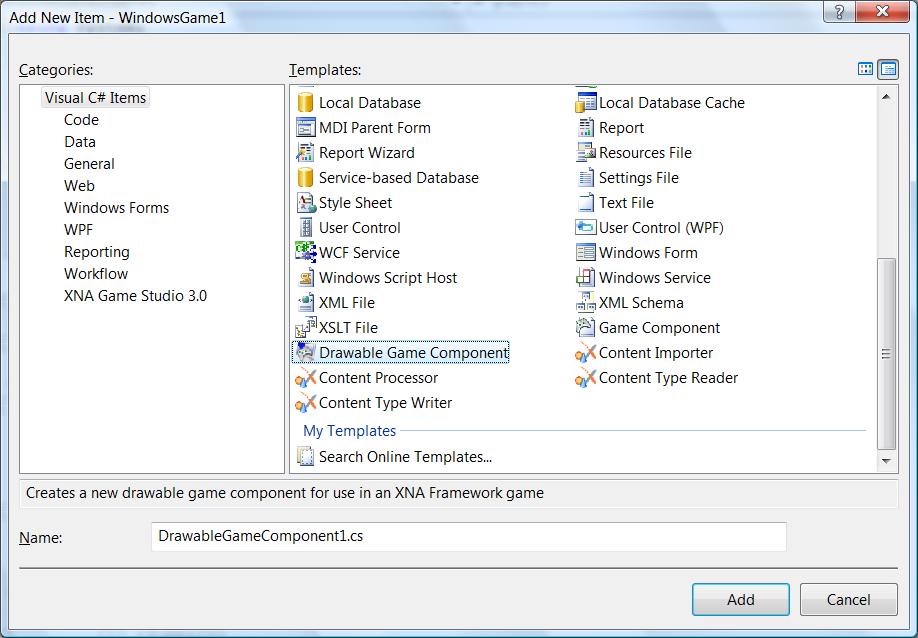This screenshot has width=918, height=638.
Task: Click the Categories label
Action: tap(56, 70)
